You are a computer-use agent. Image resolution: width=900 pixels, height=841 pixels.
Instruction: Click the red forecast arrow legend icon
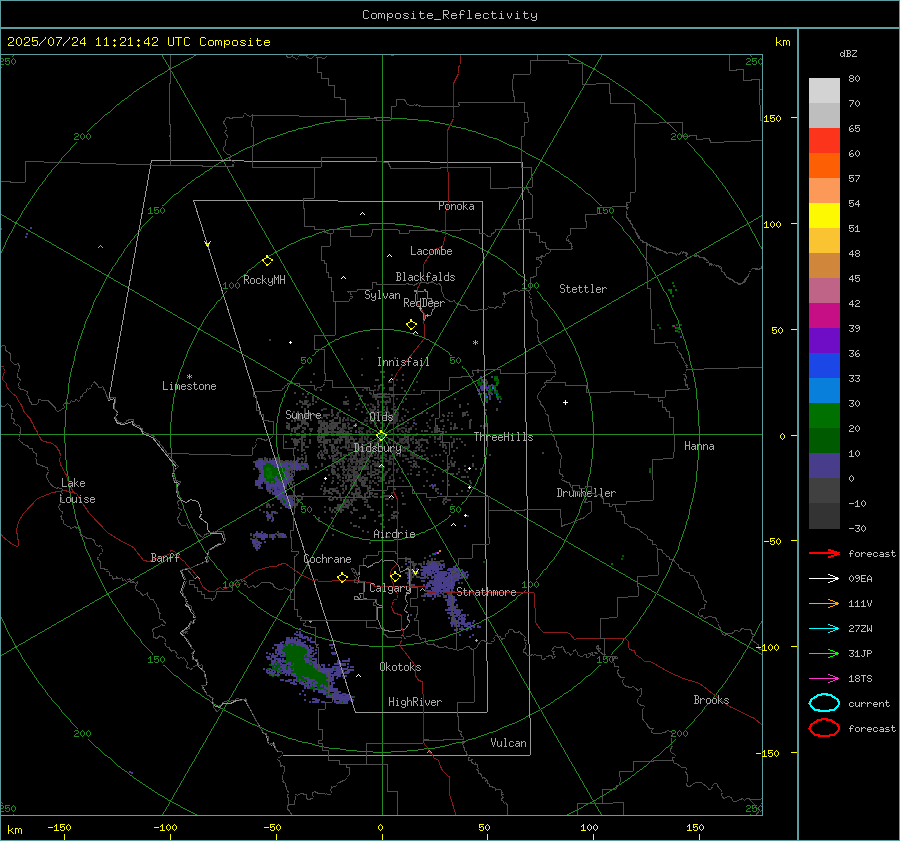coord(824,553)
